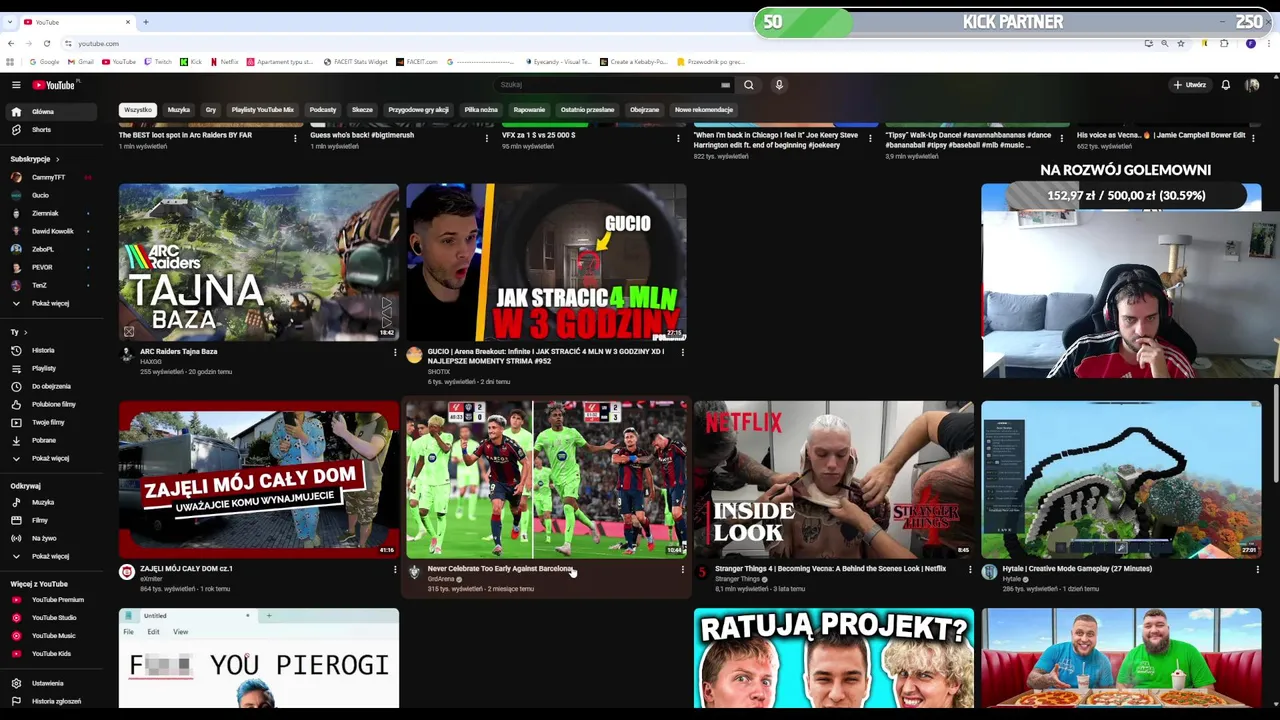Viewport: 1280px width, 720px height.
Task: Open Do obejrzenia watch later list
Action: (50, 386)
